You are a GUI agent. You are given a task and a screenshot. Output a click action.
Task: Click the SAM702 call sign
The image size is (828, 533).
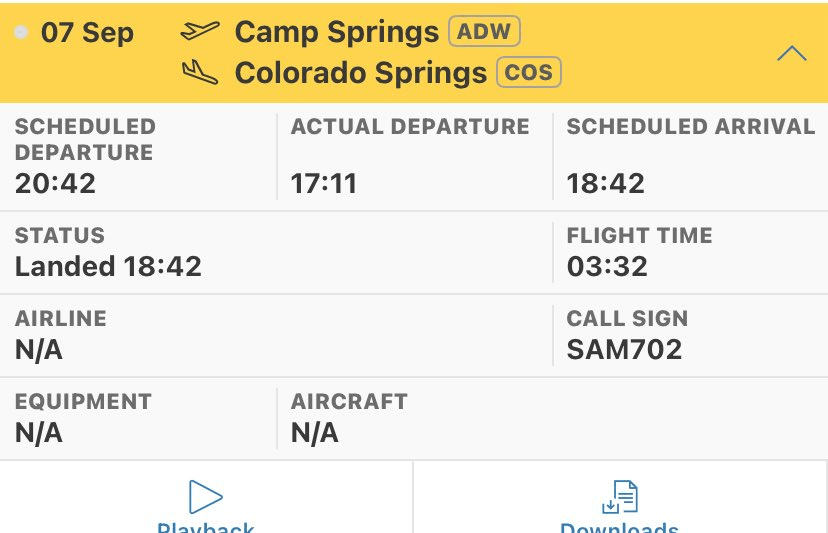tap(624, 349)
